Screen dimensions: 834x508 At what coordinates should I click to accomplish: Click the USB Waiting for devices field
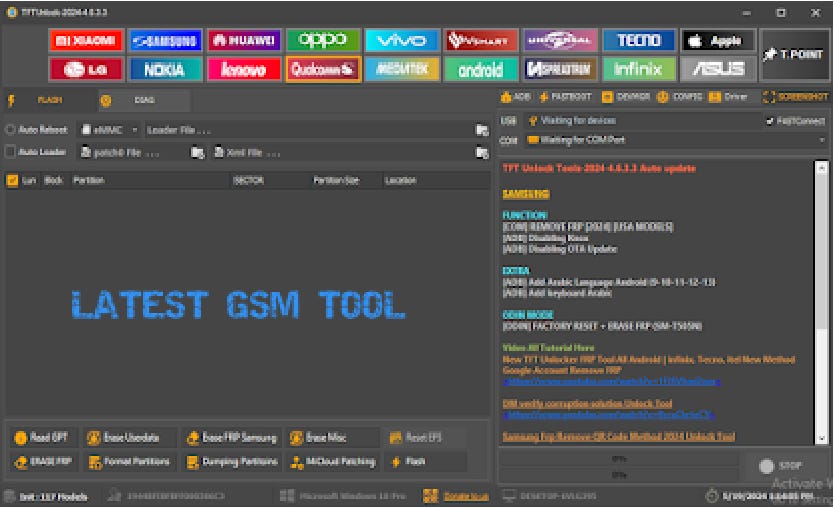pyautogui.click(x=644, y=121)
